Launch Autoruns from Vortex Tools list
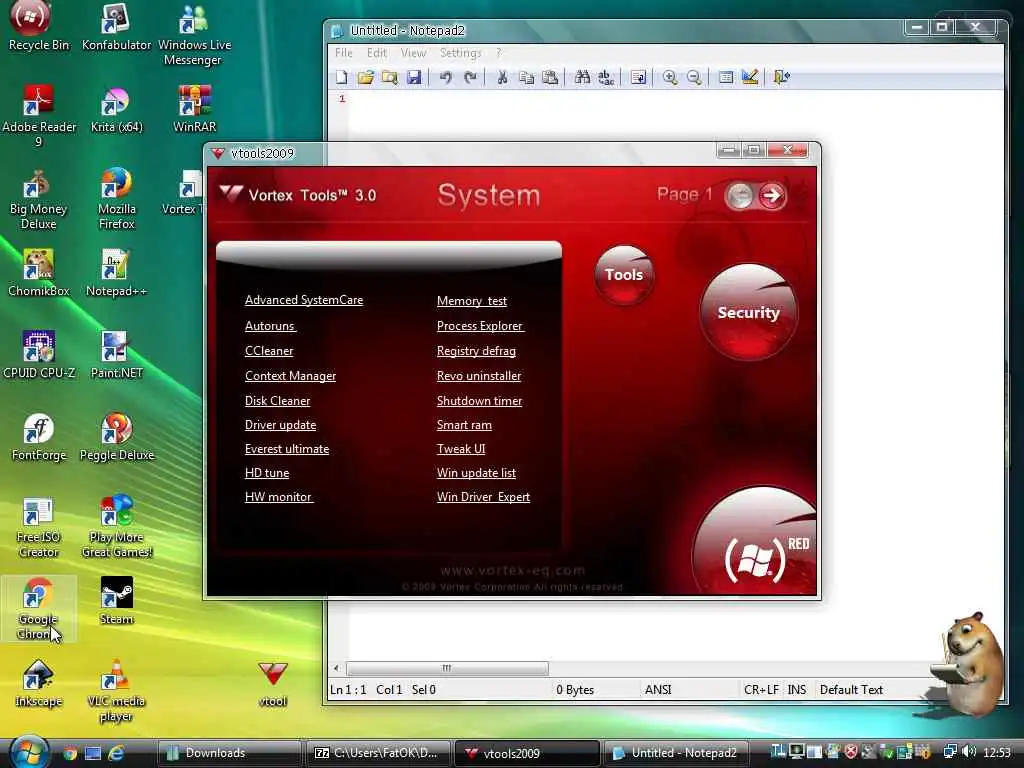 tap(270, 326)
